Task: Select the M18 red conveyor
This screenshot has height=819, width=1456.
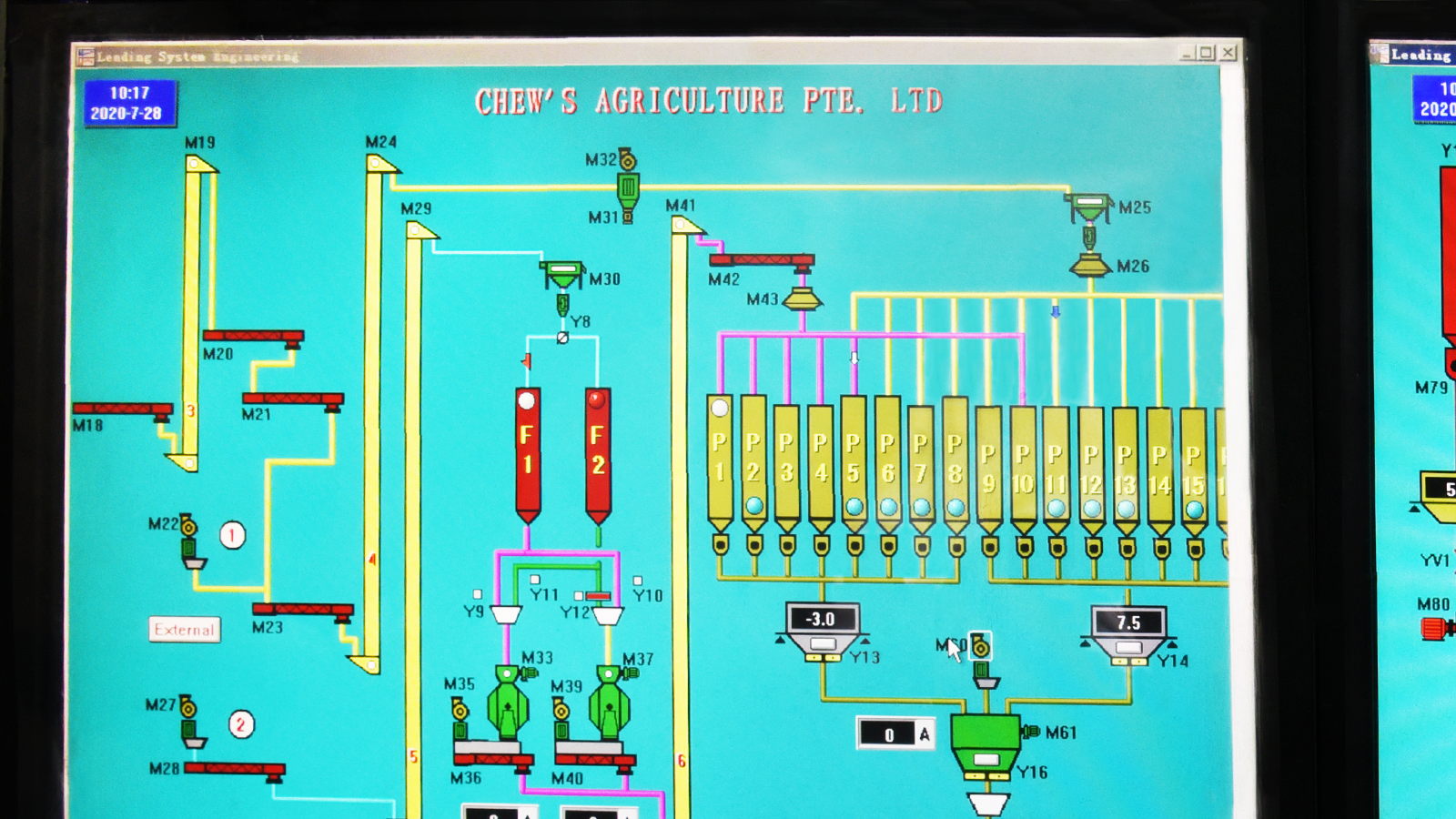Action: point(123,410)
